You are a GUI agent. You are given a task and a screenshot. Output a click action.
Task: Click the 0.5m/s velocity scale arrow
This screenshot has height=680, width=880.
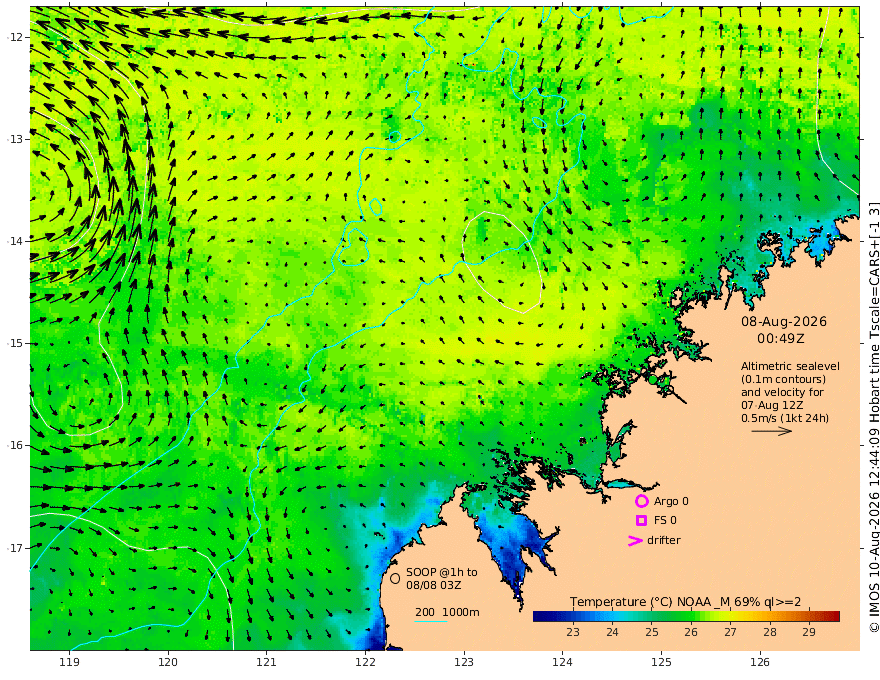pos(772,431)
